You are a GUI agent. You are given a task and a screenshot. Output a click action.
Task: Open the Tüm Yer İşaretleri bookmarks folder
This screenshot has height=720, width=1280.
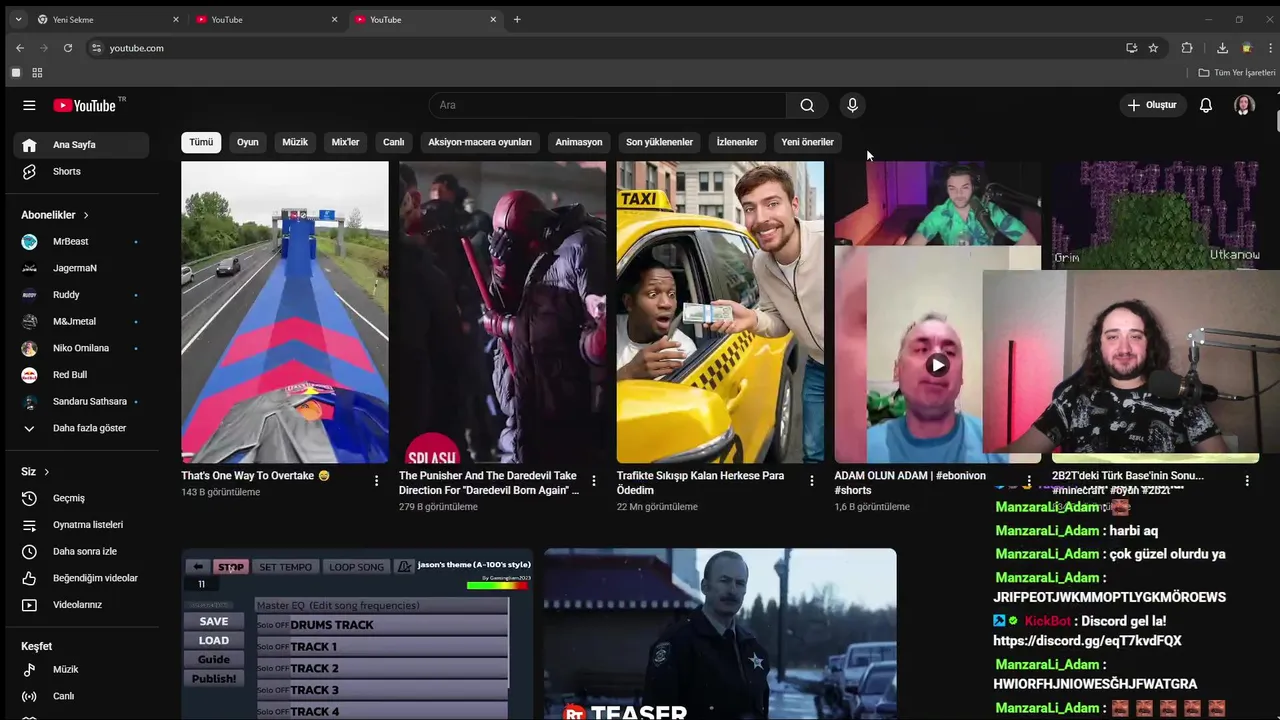(x=1237, y=73)
